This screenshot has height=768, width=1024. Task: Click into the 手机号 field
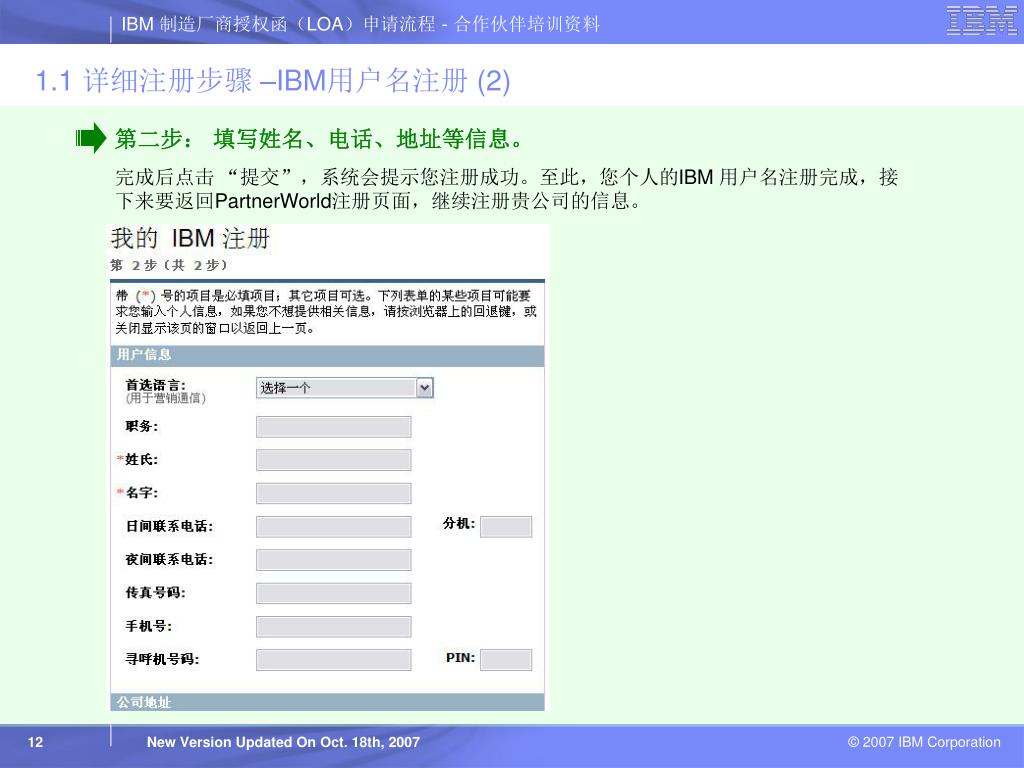334,626
